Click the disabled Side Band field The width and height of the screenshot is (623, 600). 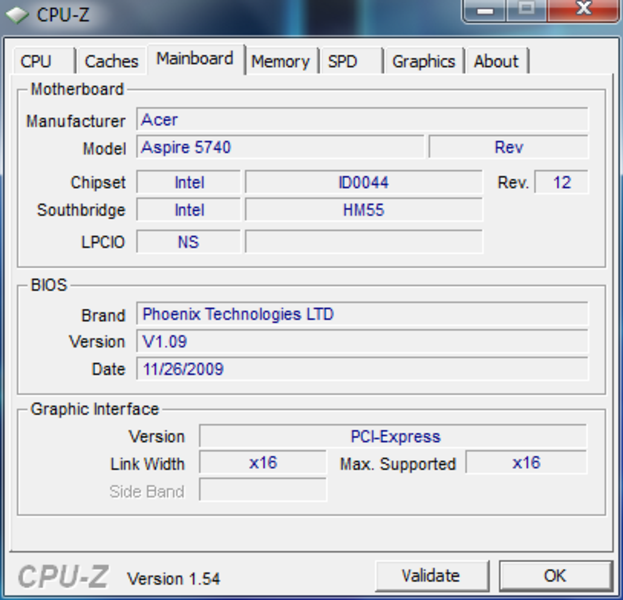point(263,490)
